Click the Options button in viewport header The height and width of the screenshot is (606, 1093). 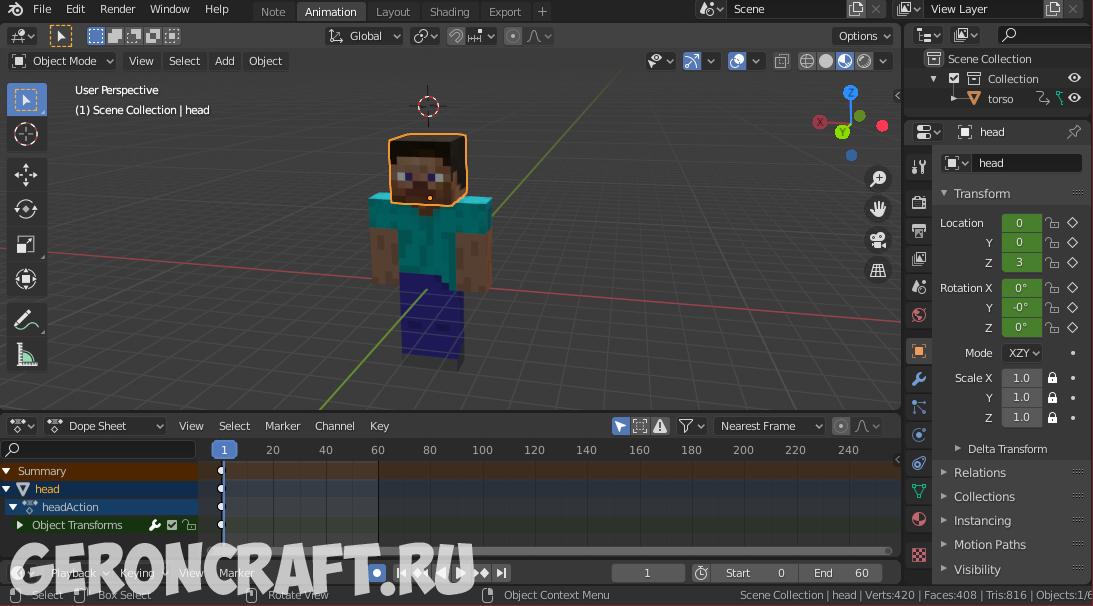point(864,36)
